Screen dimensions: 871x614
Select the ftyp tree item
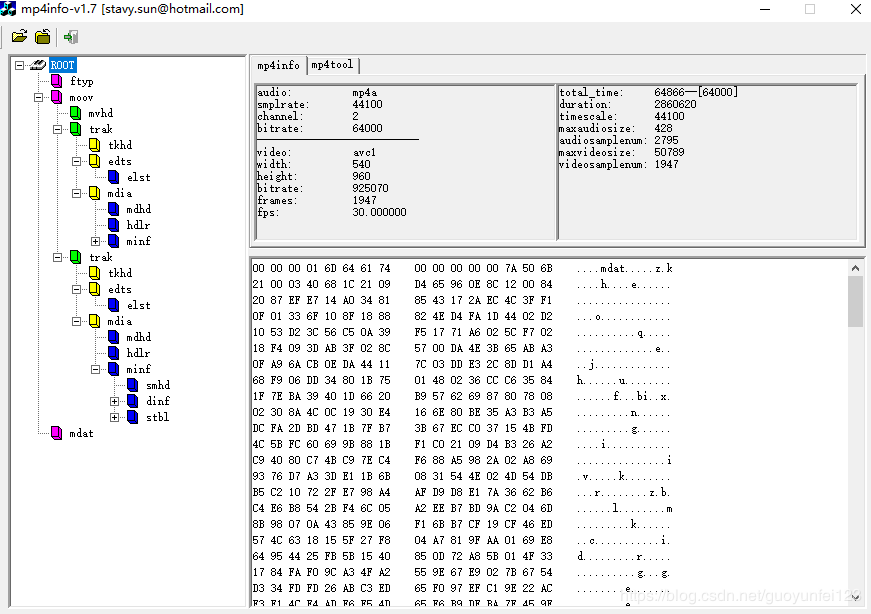pos(82,81)
